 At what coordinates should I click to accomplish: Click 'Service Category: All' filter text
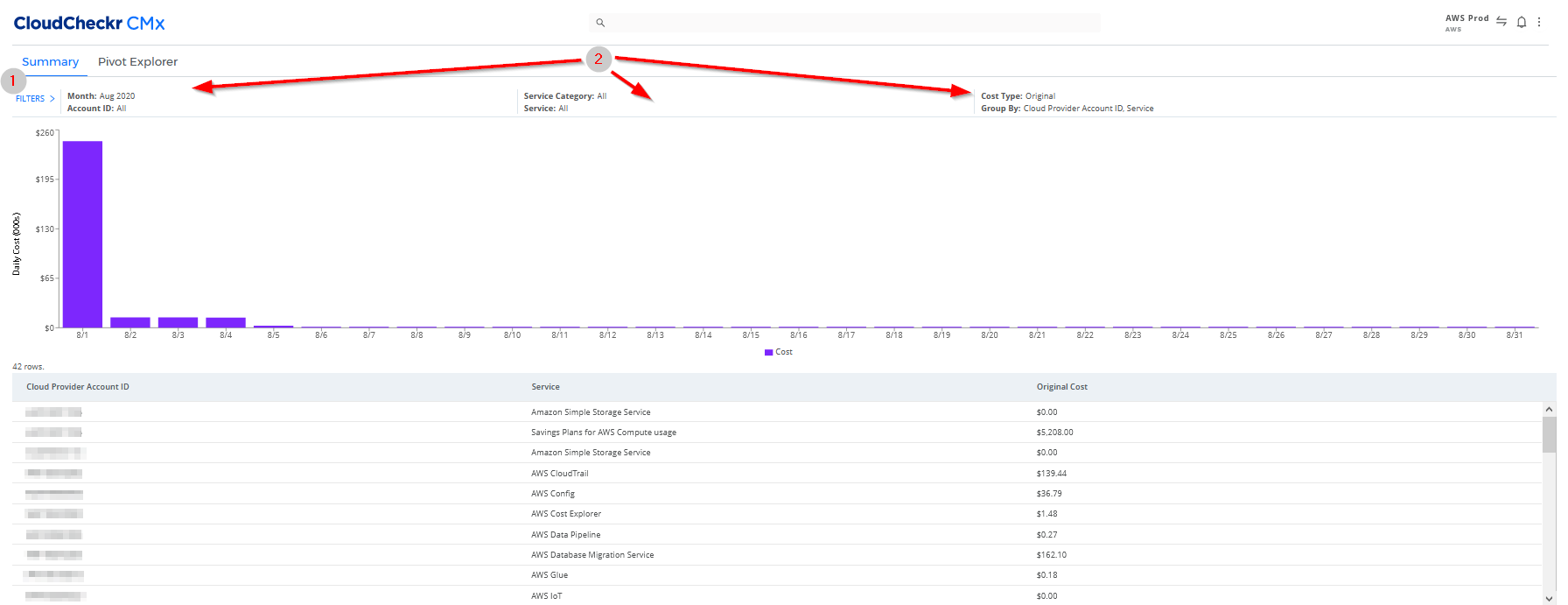pos(565,96)
